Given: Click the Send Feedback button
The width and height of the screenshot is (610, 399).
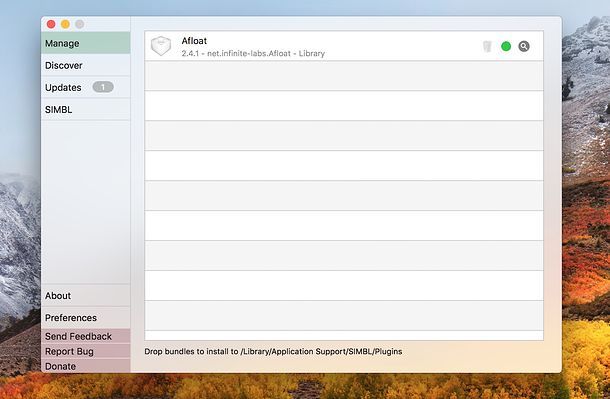Looking at the screenshot, I should 86,336.
